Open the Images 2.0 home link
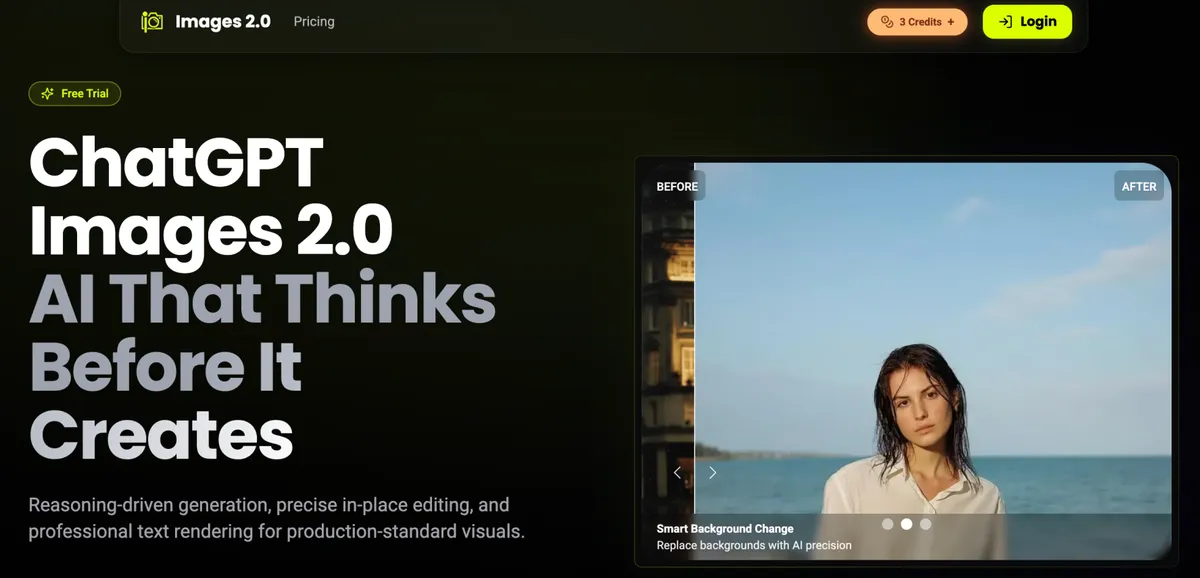1200x578 pixels. 206,21
